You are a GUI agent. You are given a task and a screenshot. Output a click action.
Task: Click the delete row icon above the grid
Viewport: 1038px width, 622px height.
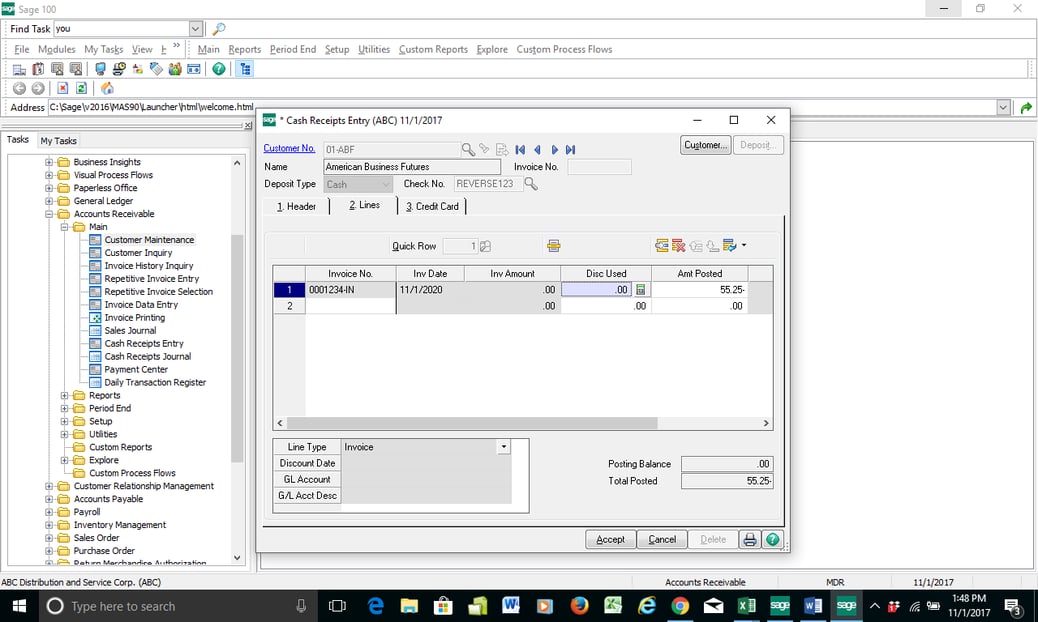point(678,245)
